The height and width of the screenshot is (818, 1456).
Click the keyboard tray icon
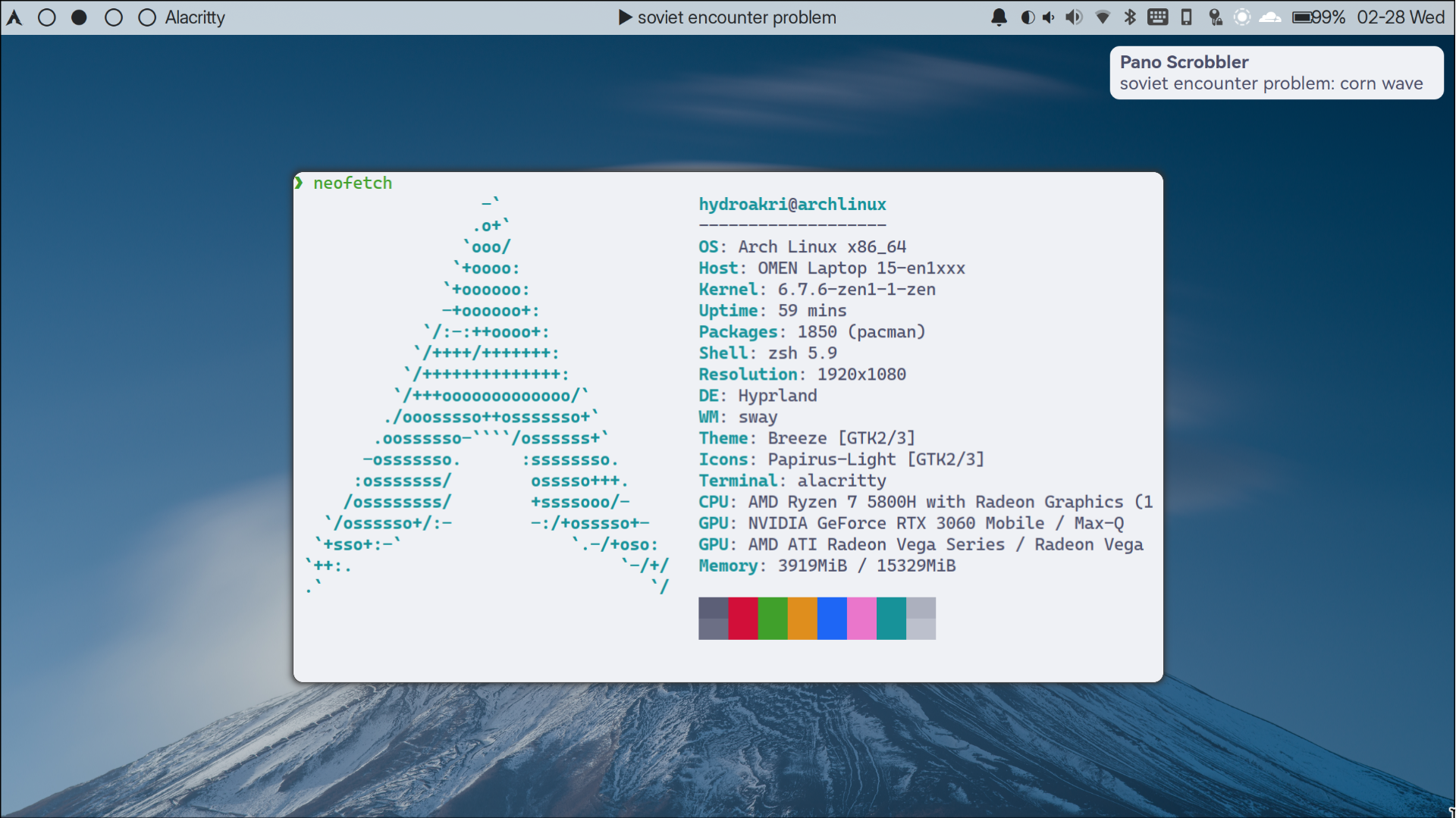click(1158, 17)
